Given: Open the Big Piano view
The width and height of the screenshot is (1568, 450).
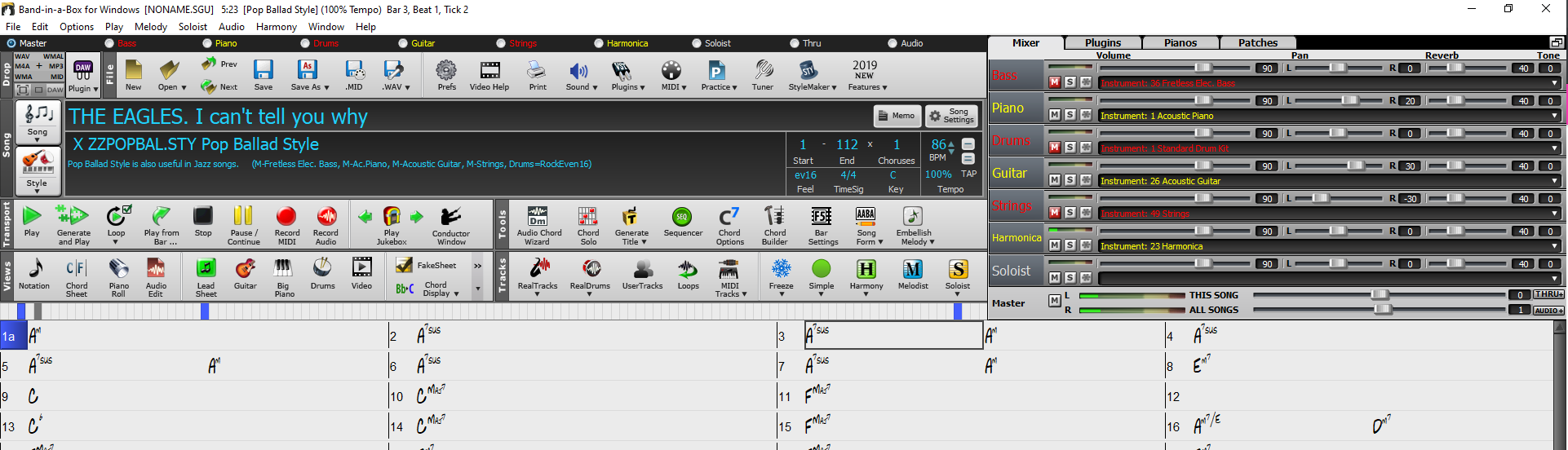Looking at the screenshot, I should [x=283, y=277].
